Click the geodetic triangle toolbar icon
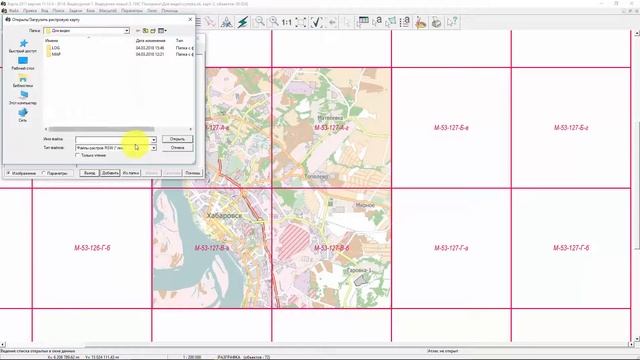The width and height of the screenshot is (640, 360). (227, 22)
